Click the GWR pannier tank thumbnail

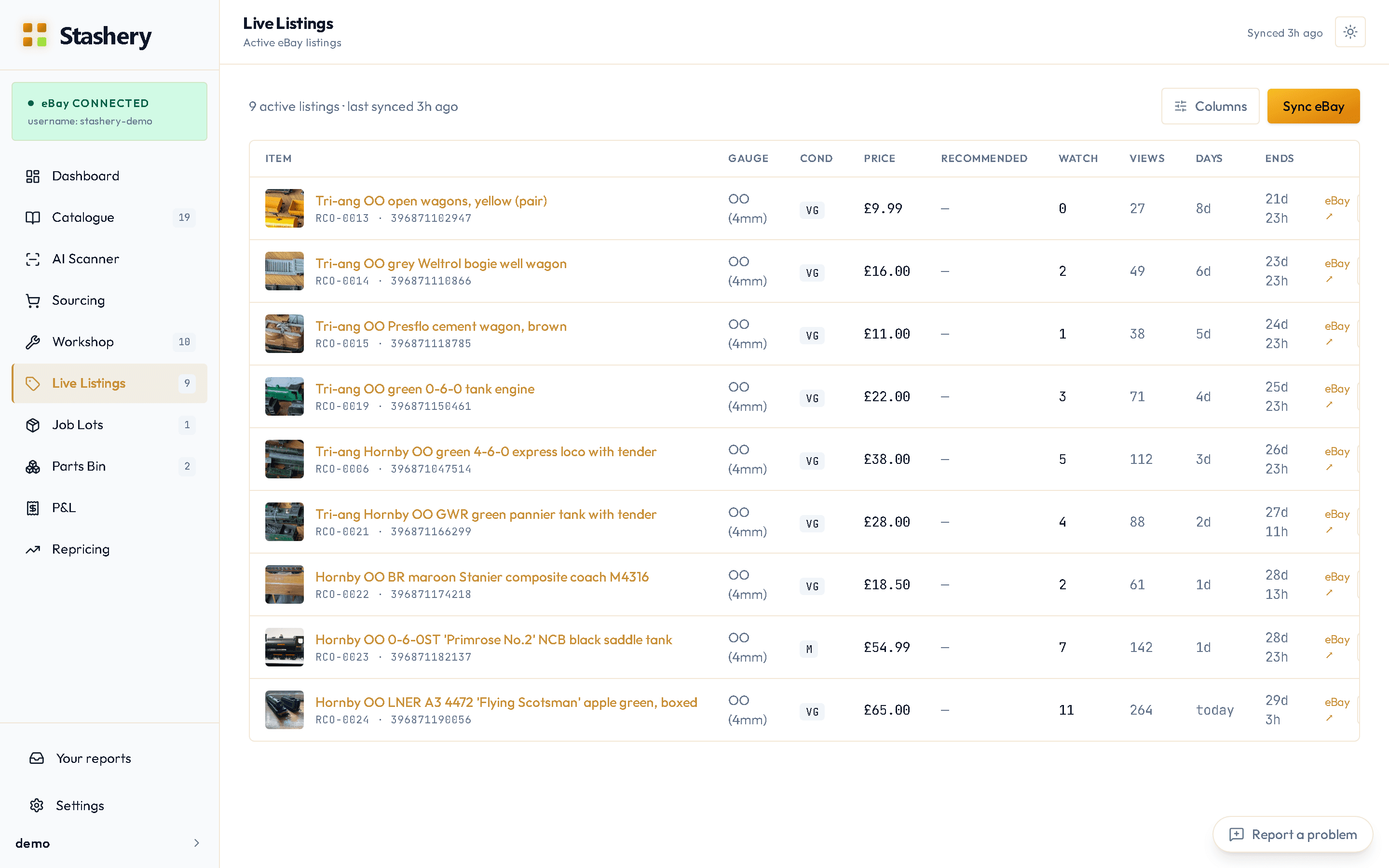284,522
